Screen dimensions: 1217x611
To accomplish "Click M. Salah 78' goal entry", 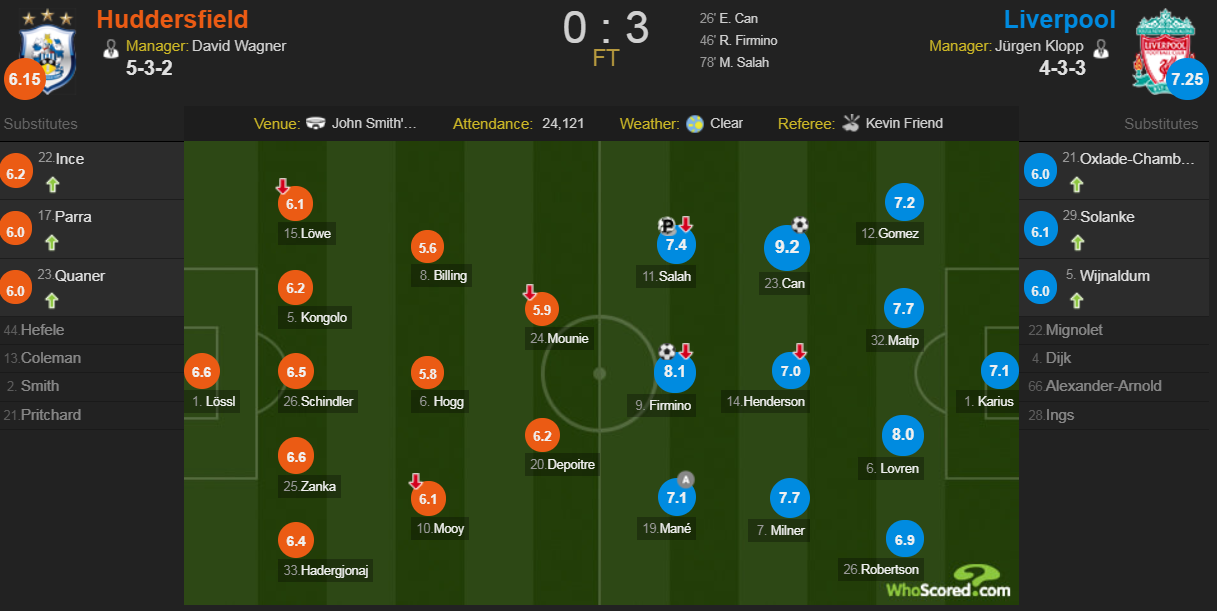I will tap(734, 63).
